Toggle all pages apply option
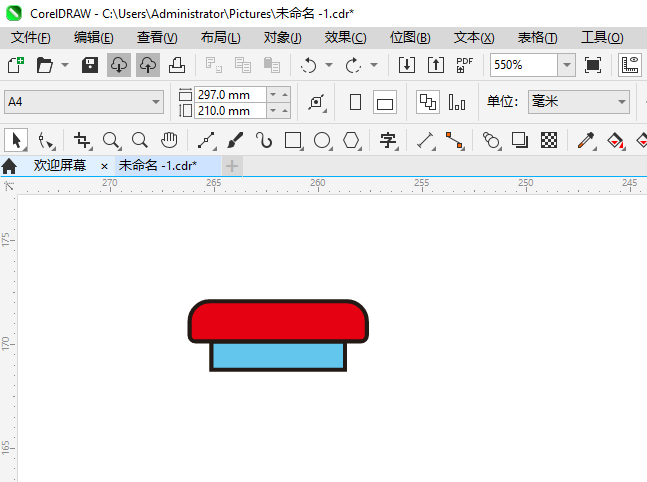Screen dimensions: 647x482 428,102
